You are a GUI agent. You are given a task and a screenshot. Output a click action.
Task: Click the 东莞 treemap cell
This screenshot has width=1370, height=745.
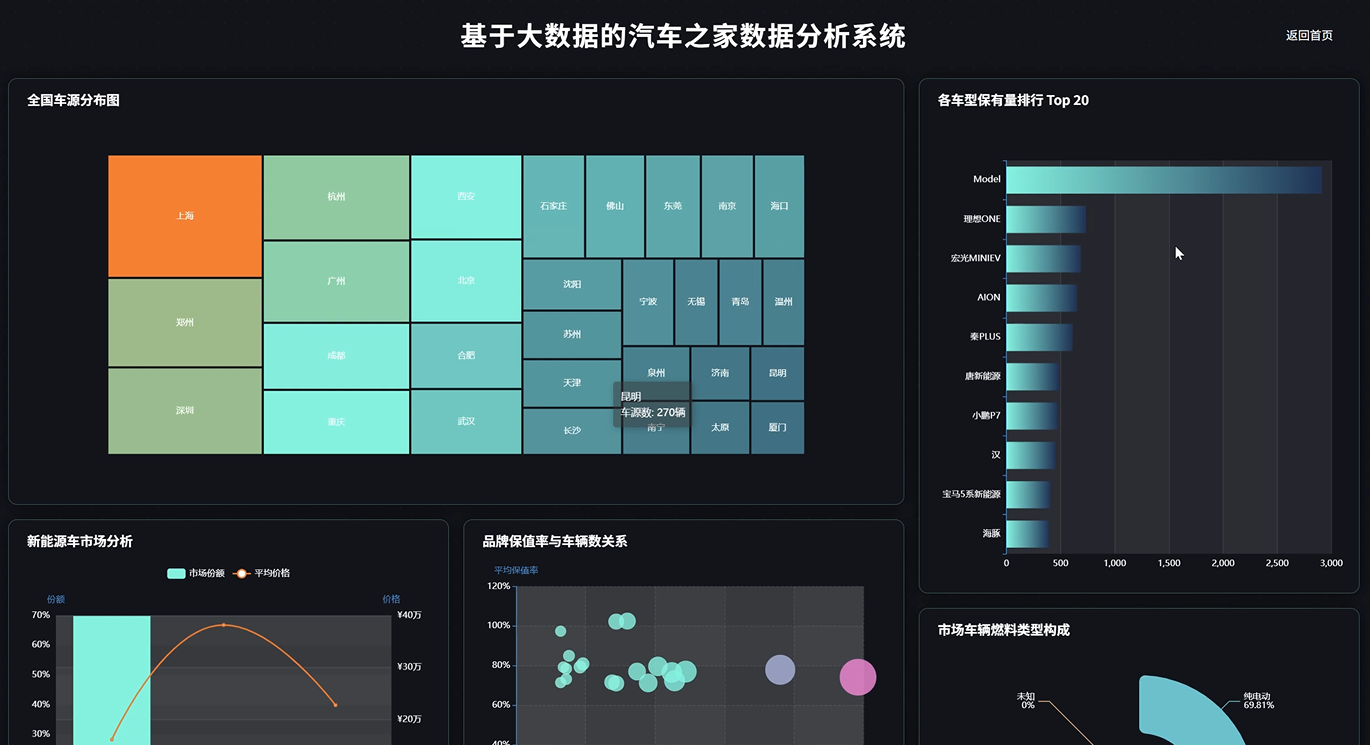673,206
